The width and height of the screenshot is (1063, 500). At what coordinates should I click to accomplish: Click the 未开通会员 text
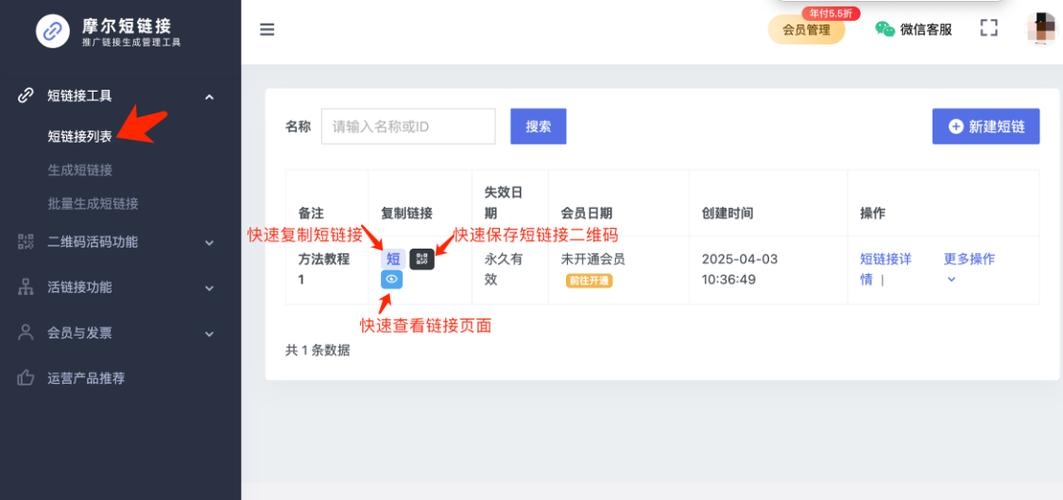[x=593, y=259]
